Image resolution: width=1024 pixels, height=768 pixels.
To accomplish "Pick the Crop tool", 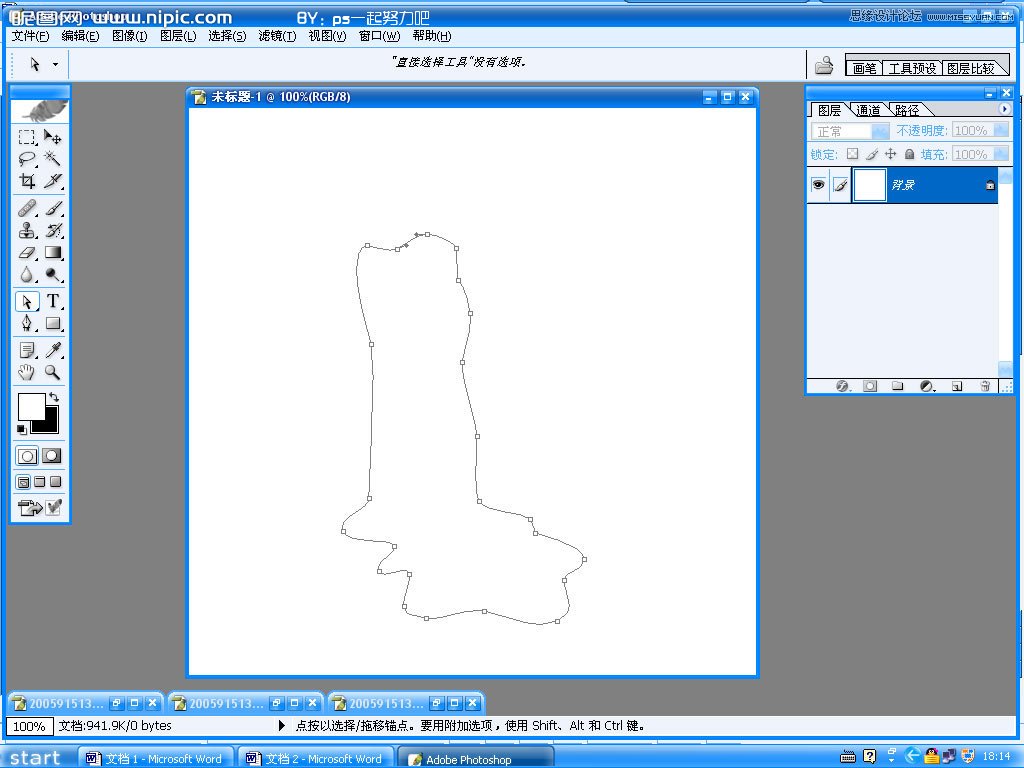I will [x=27, y=181].
